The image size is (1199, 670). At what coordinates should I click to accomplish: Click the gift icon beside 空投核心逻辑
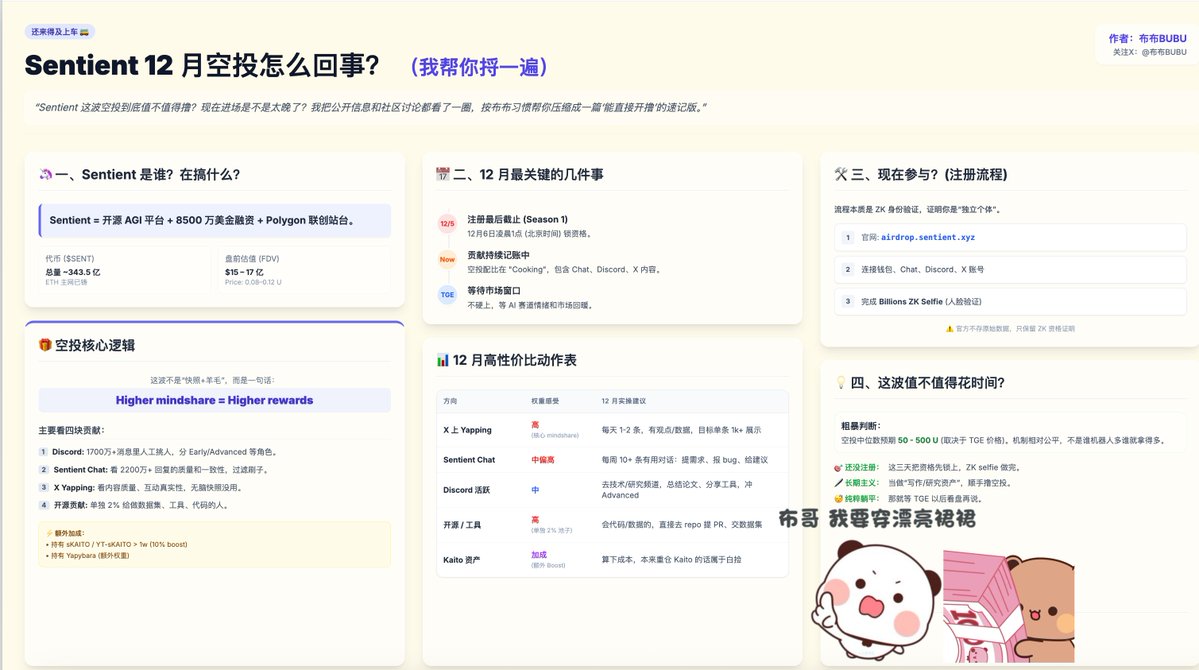[45, 345]
